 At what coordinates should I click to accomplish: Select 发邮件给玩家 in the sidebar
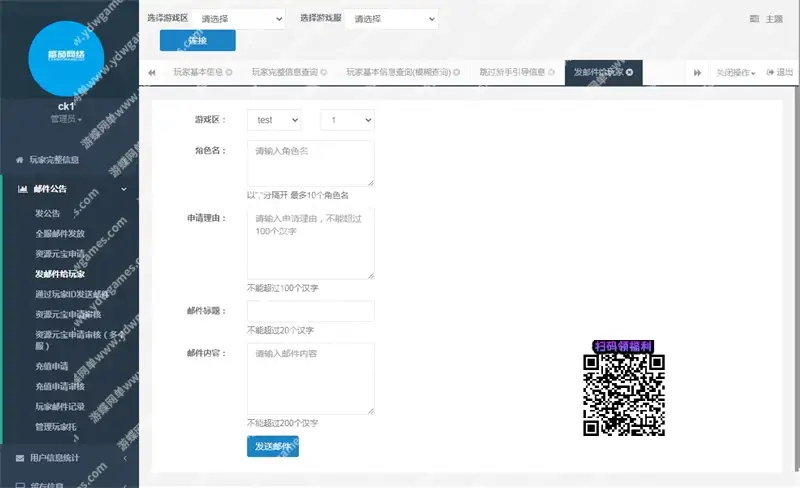(60, 274)
